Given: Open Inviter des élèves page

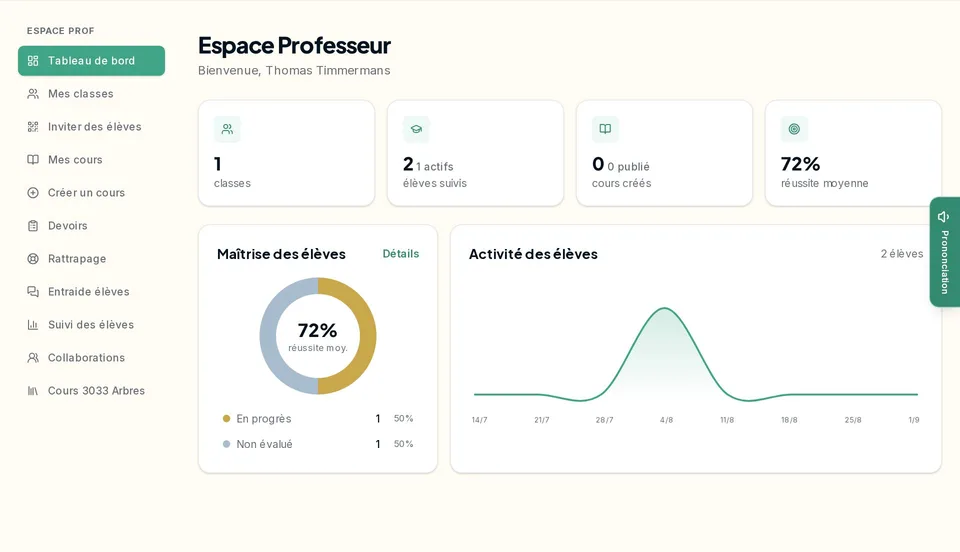Looking at the screenshot, I should pos(91,127).
